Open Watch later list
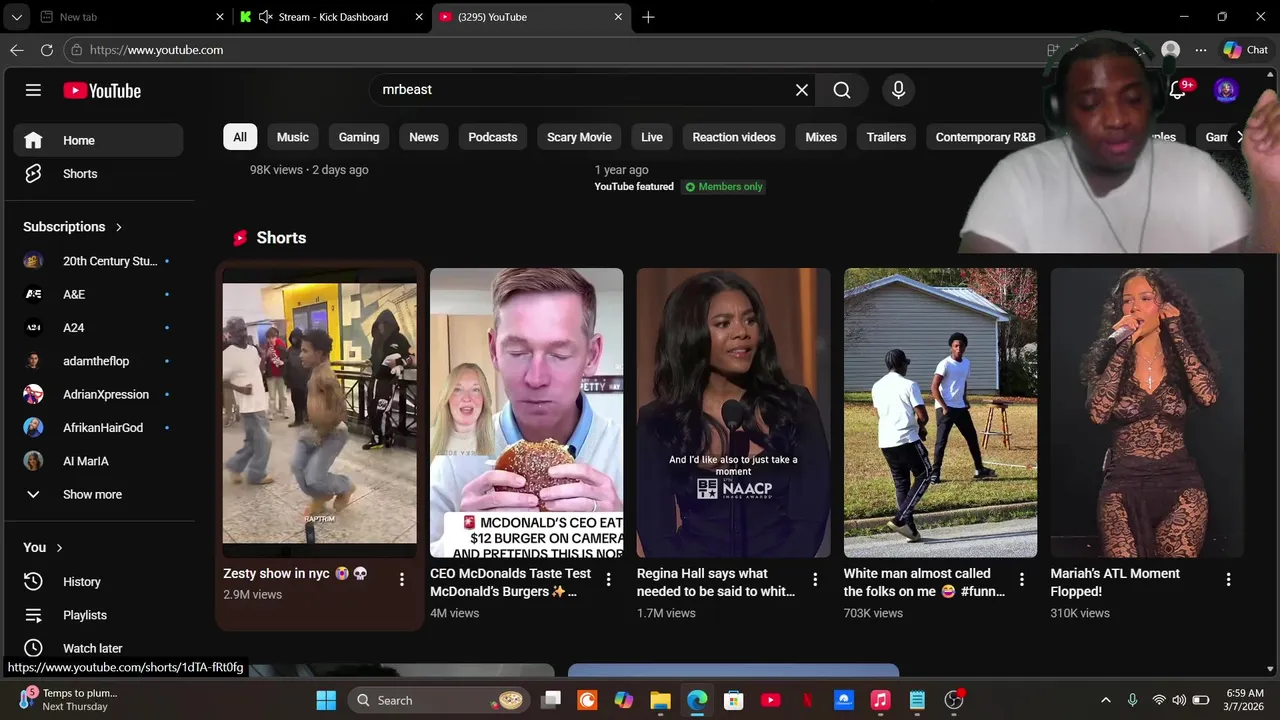Image resolution: width=1280 pixels, height=720 pixels. tap(98, 648)
